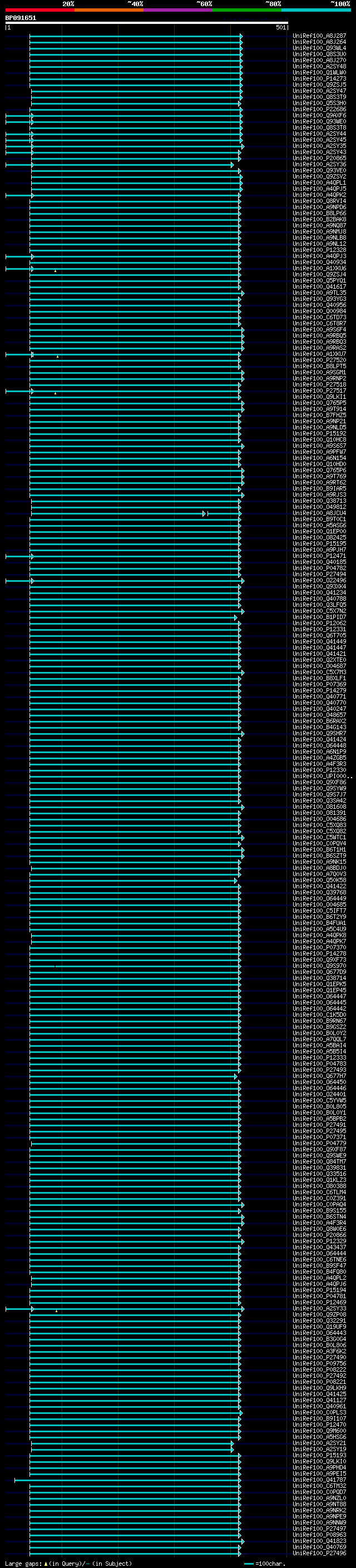Select hit UniRef100_Q8S3U0
This screenshot has width=356, height=1568.
tap(319, 54)
